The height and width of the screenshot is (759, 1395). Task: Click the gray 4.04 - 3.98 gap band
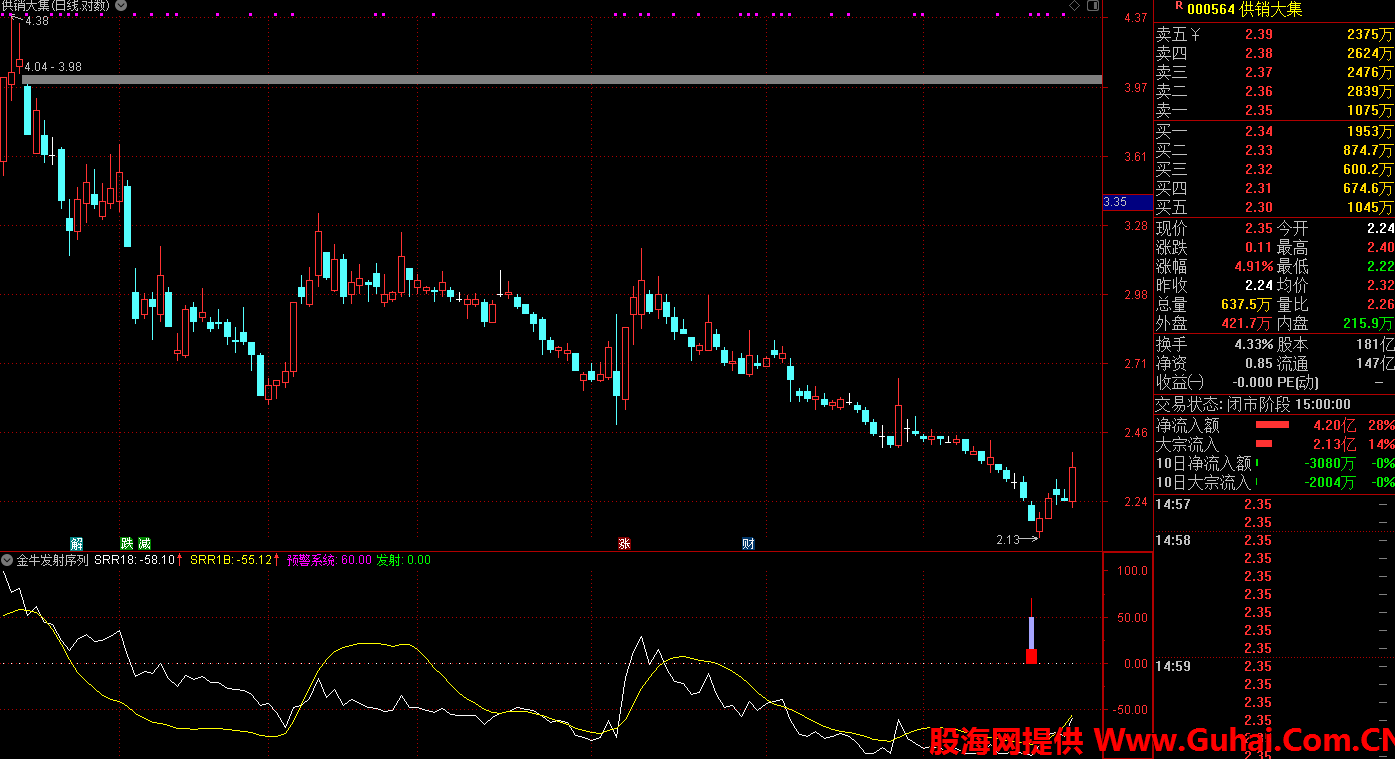coord(561,79)
